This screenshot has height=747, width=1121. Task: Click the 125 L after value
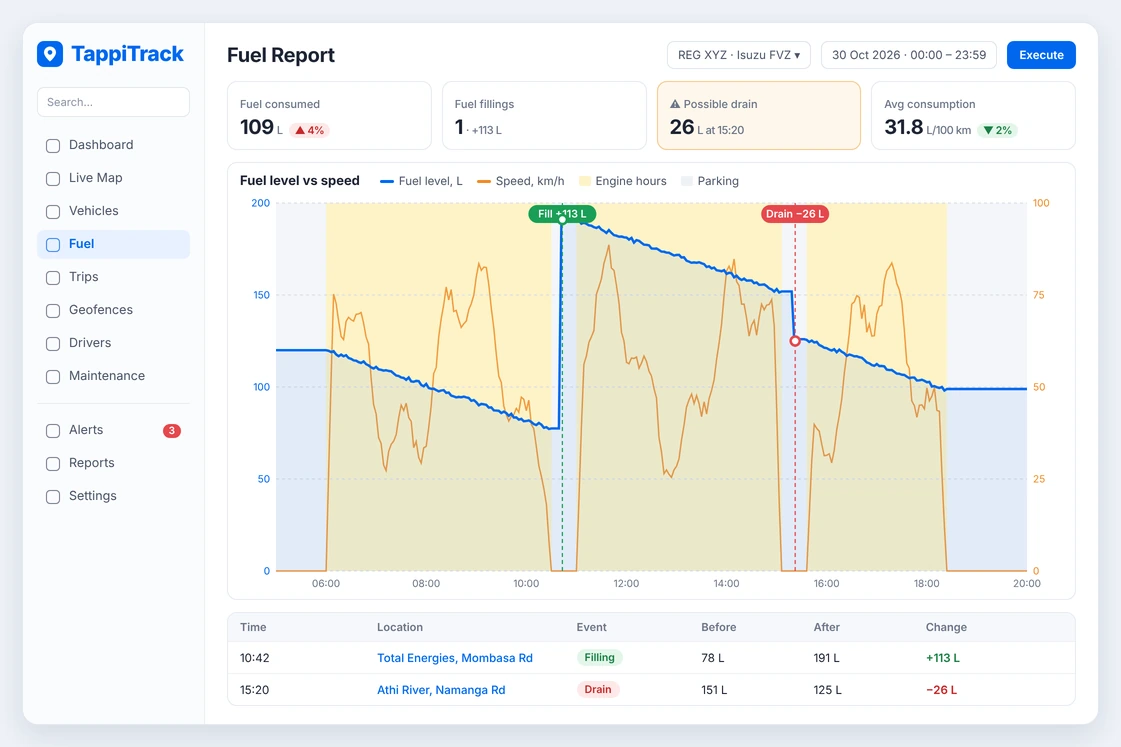pos(827,690)
